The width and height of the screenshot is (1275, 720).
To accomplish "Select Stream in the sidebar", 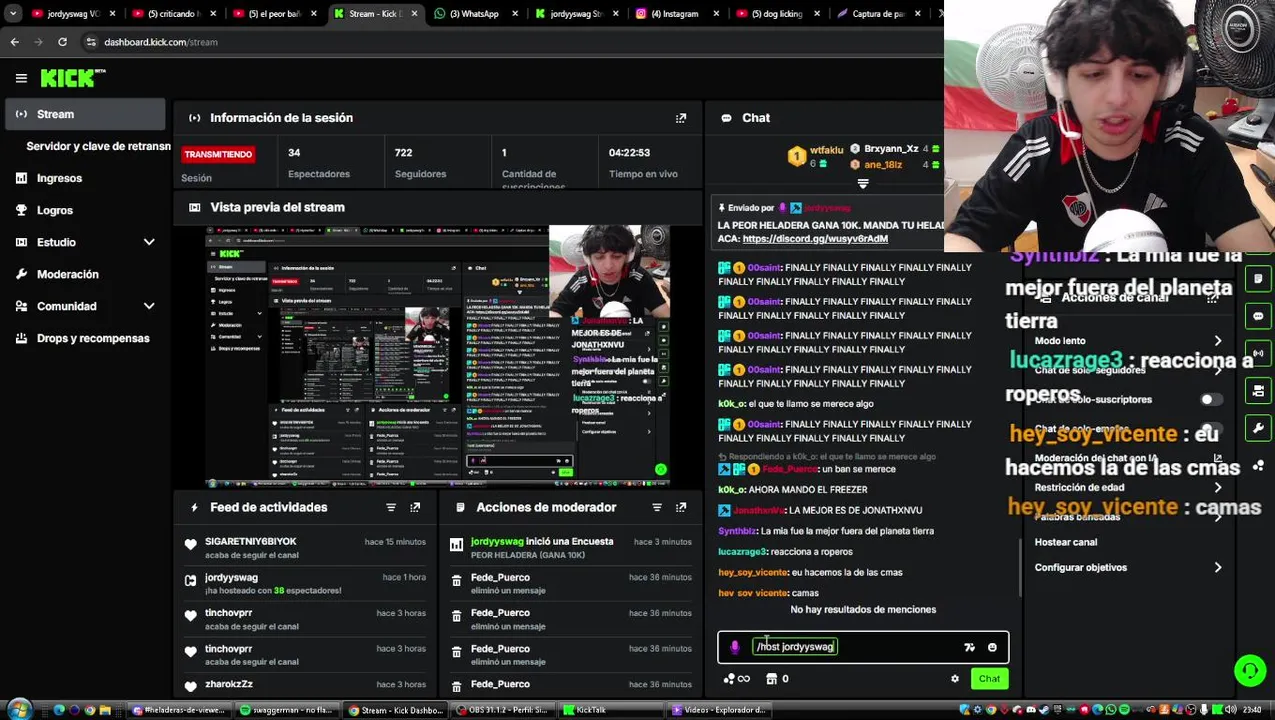I will [85, 114].
